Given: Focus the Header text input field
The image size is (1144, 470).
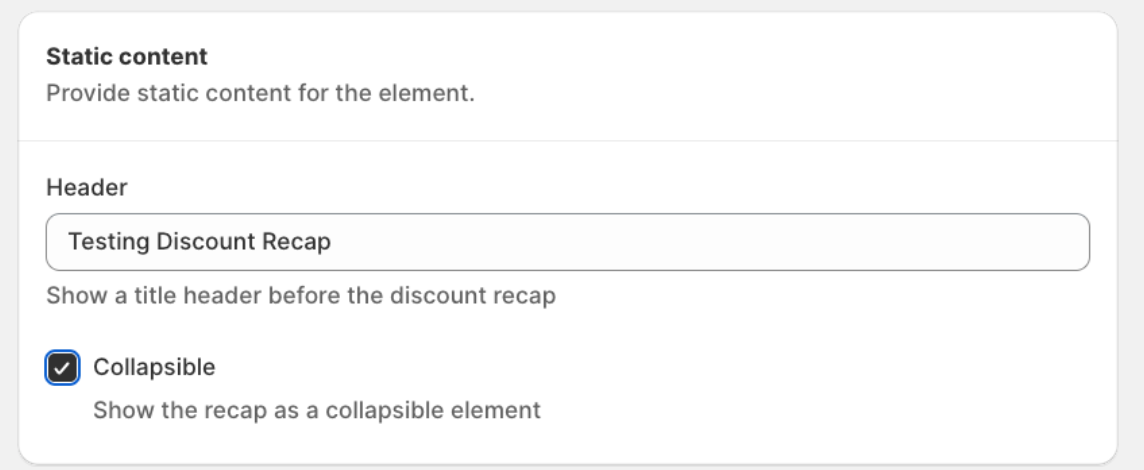Looking at the screenshot, I should (567, 242).
